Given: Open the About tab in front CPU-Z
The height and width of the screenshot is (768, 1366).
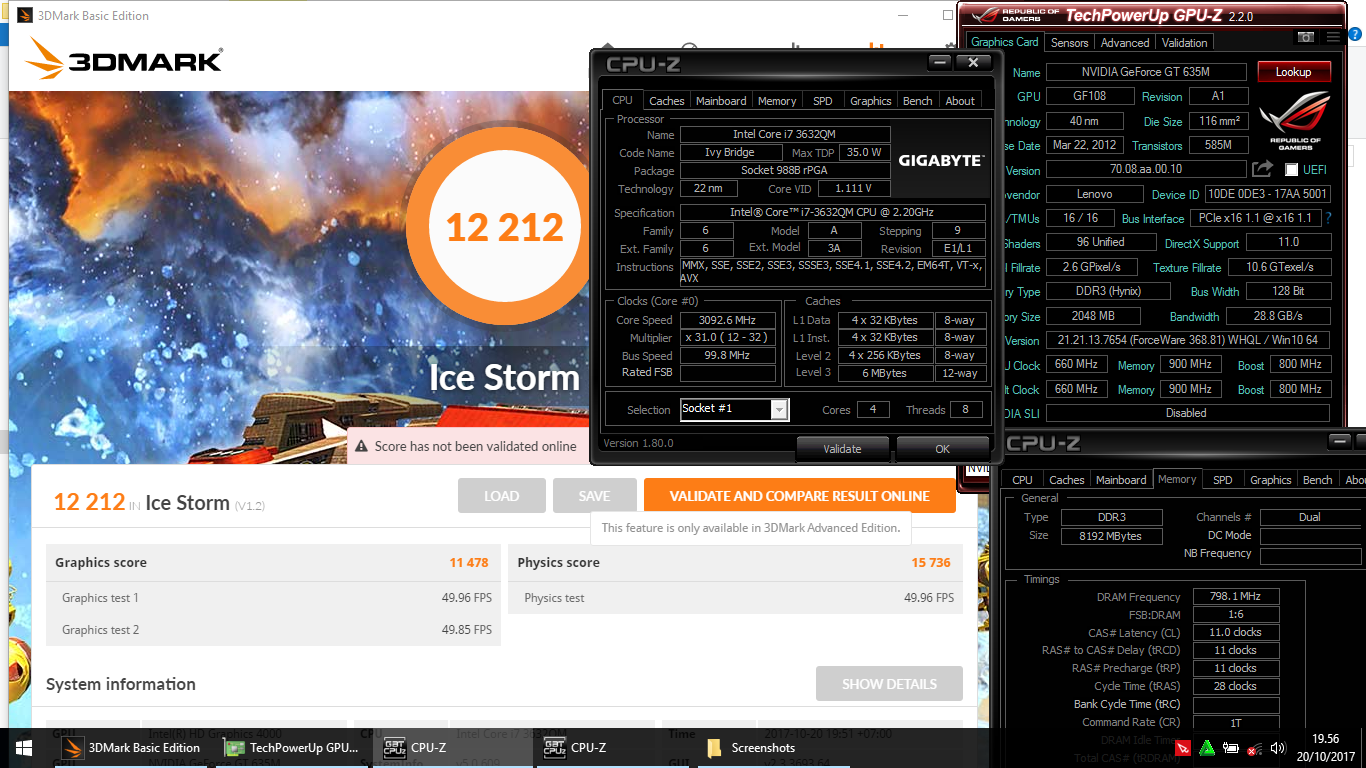Looking at the screenshot, I should click(960, 100).
